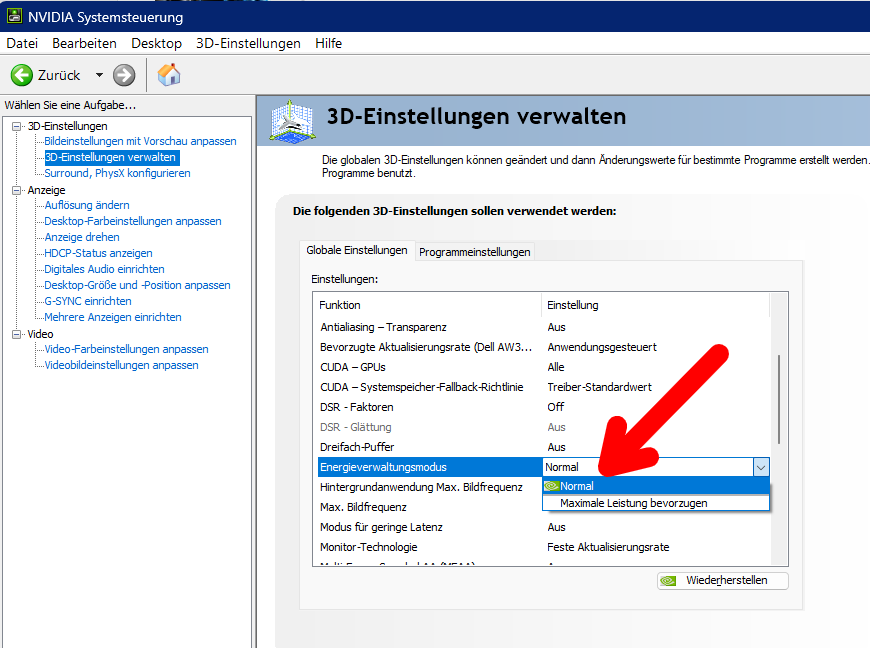Select the Monitor-Technologie row

pos(544,547)
